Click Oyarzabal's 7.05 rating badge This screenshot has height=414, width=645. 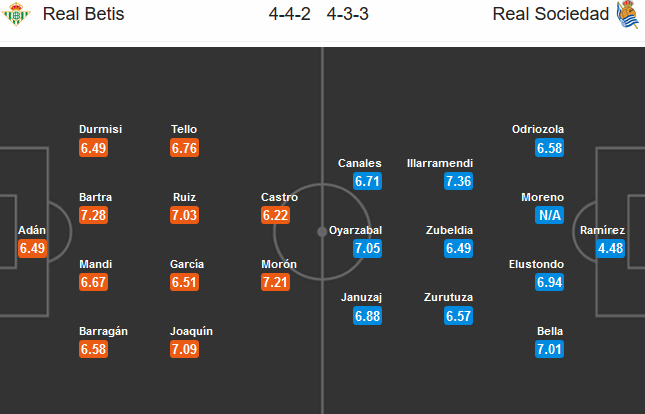click(x=368, y=249)
